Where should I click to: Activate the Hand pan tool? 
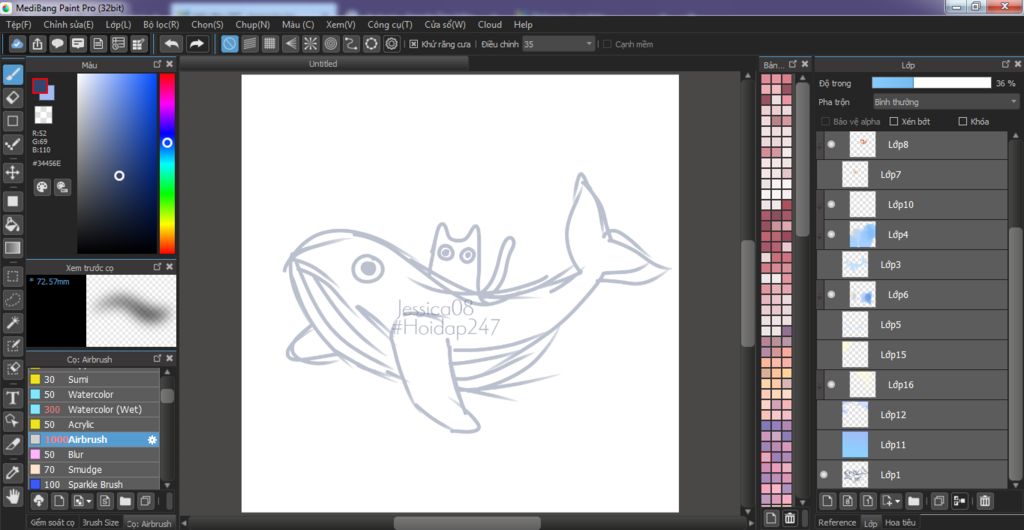point(13,495)
